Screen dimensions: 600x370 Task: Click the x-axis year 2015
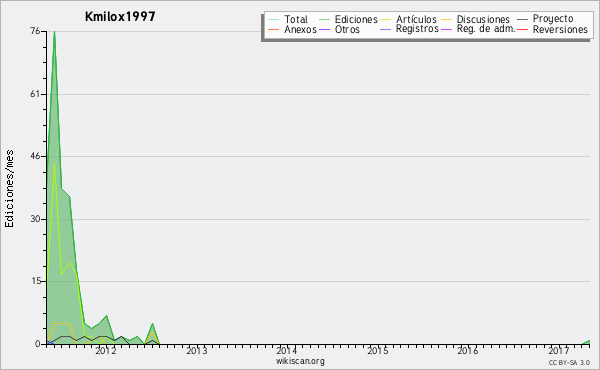click(x=378, y=350)
